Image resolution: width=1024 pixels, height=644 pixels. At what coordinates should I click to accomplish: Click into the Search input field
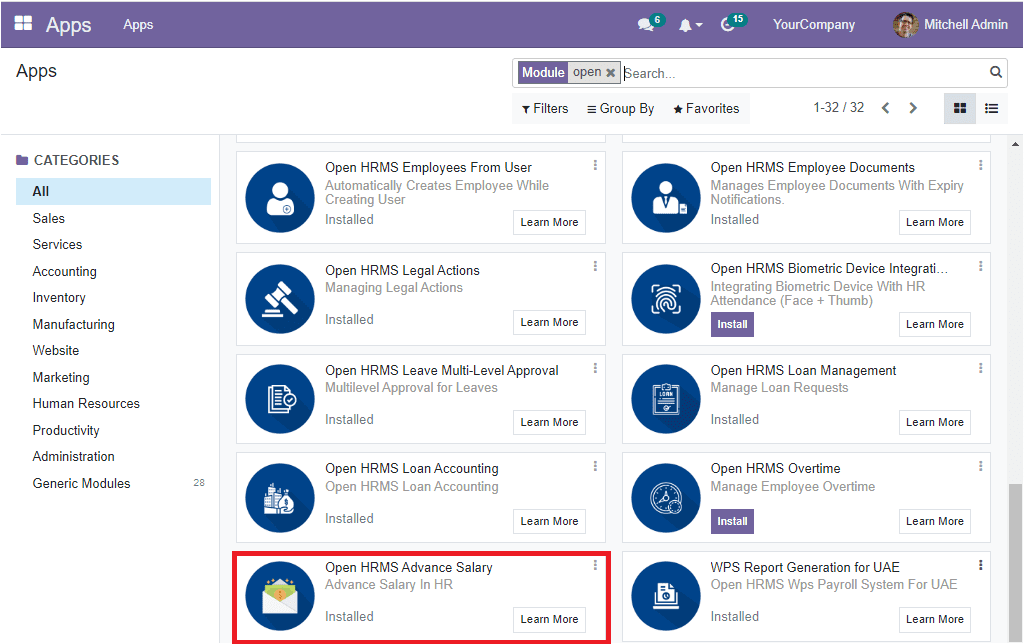coord(800,73)
